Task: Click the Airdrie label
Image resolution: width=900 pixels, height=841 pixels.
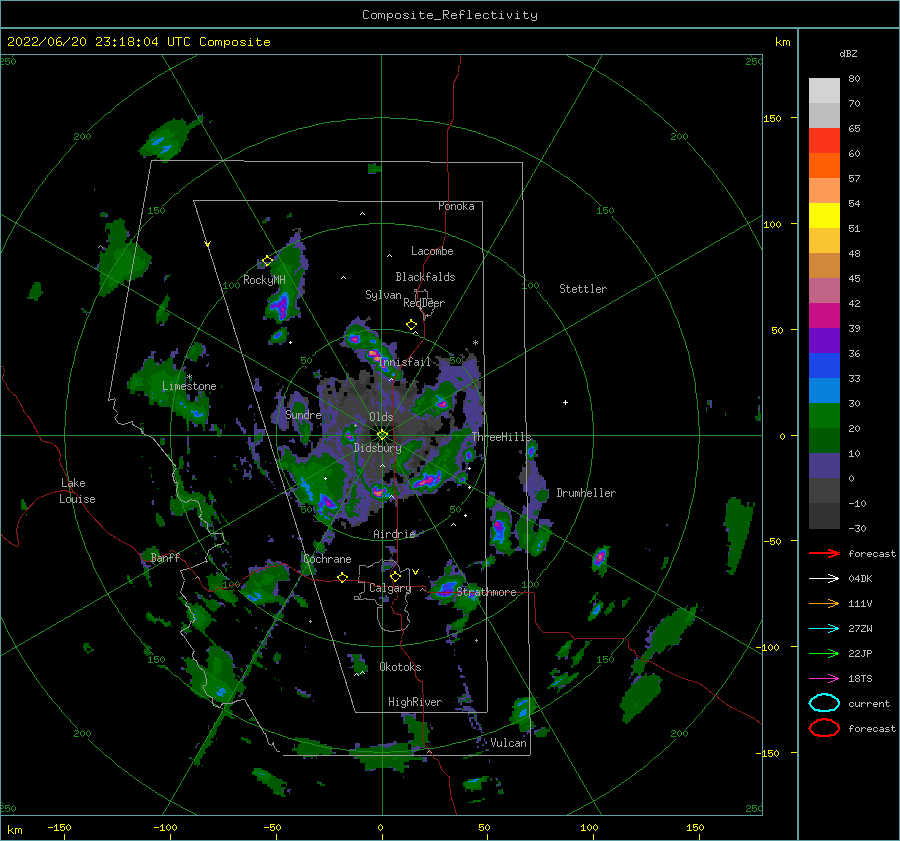Action: tap(394, 534)
